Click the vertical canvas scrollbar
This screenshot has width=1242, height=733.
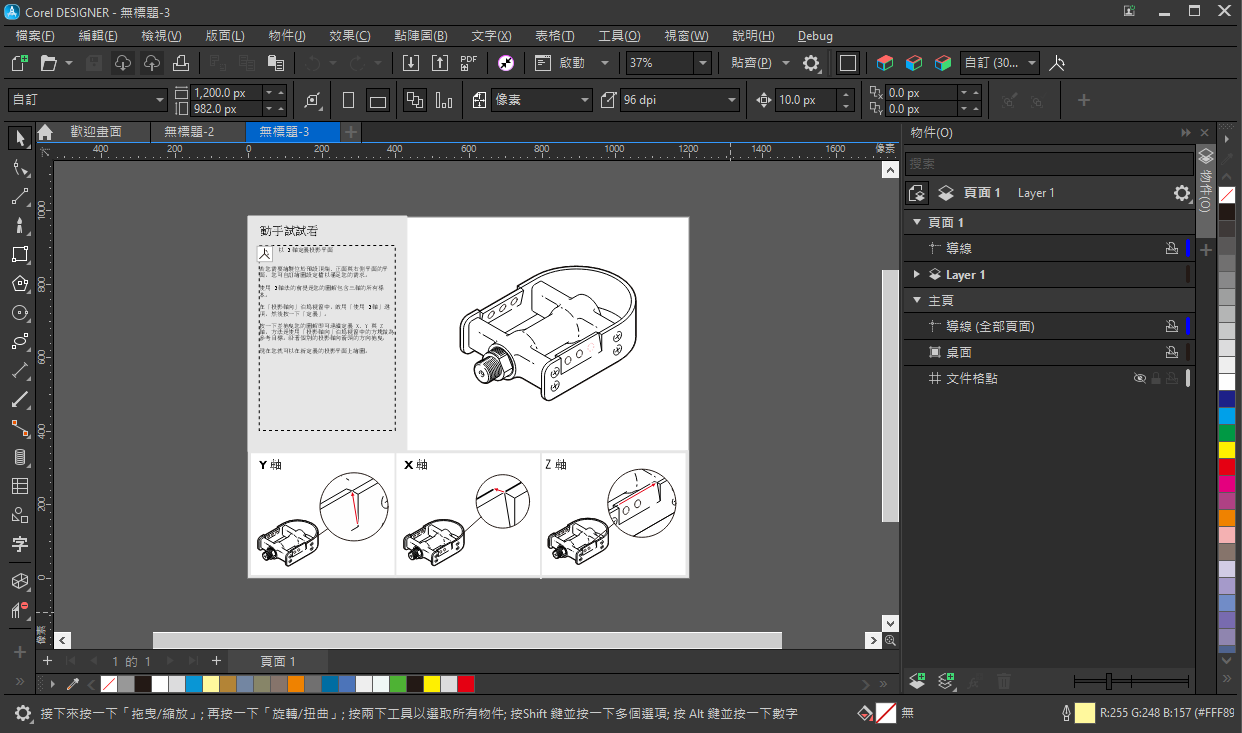890,395
